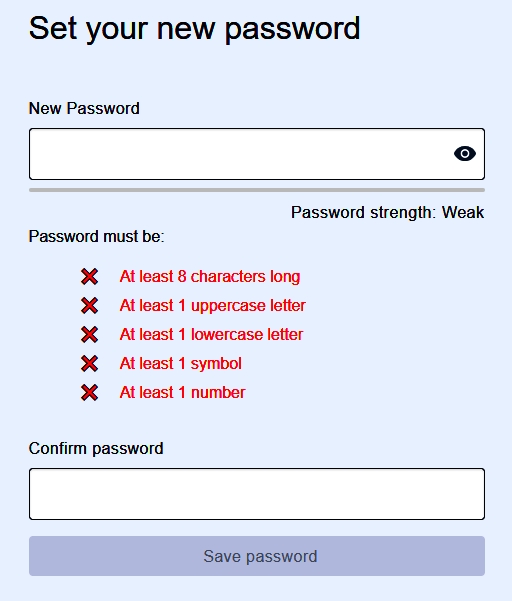Focus the New Password input field
The width and height of the screenshot is (512, 601).
pyautogui.click(x=257, y=154)
